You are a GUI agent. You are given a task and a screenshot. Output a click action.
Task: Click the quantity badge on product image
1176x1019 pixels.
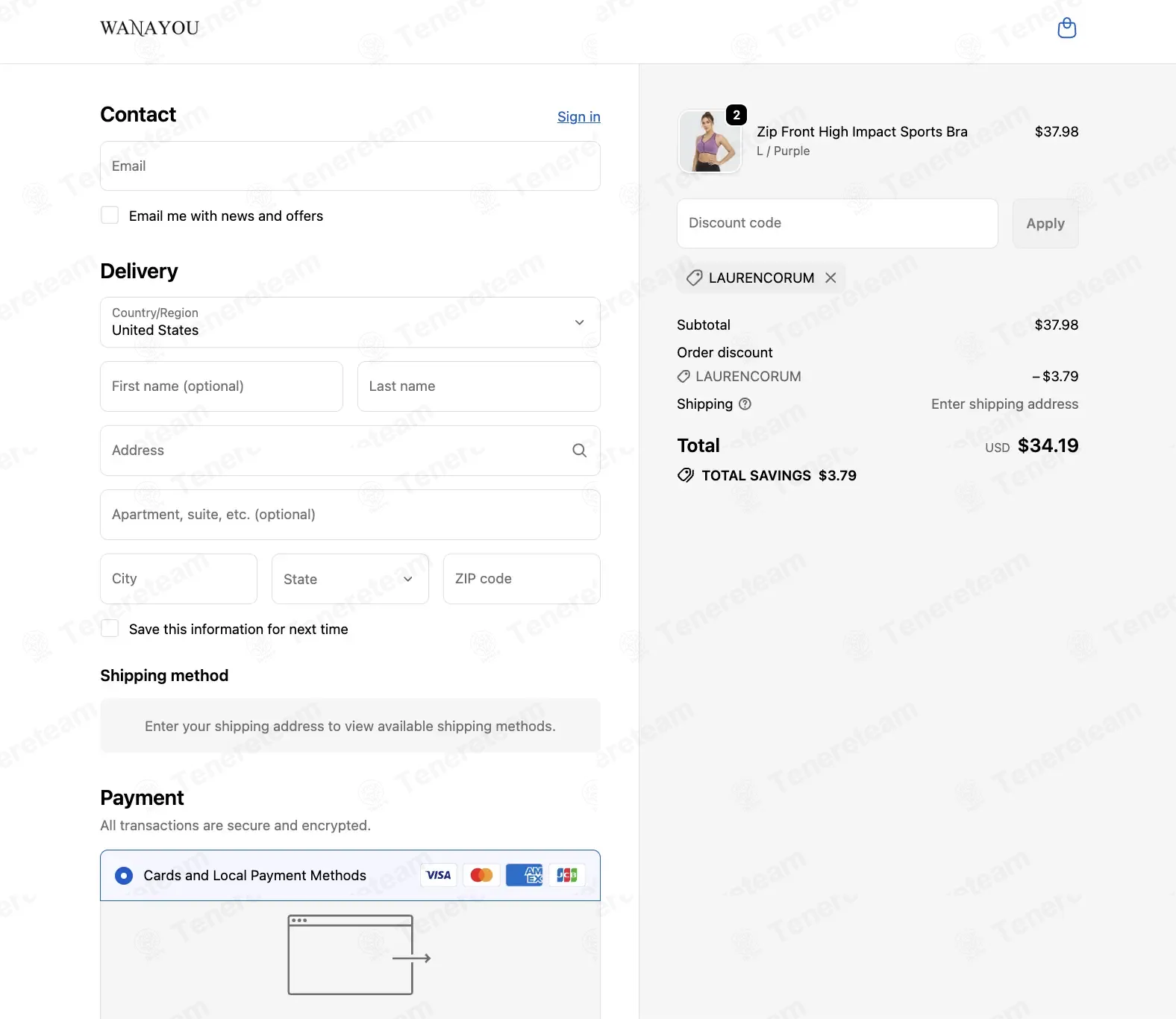[736, 115]
